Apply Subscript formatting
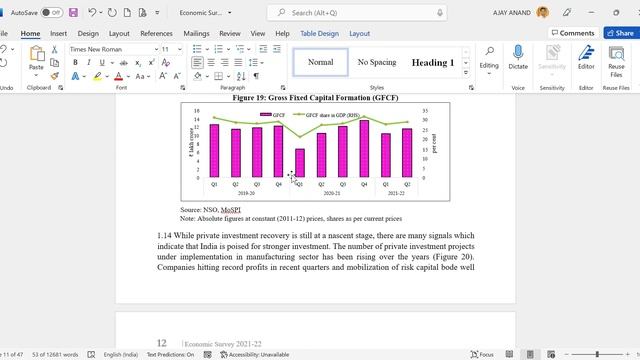 138,63
